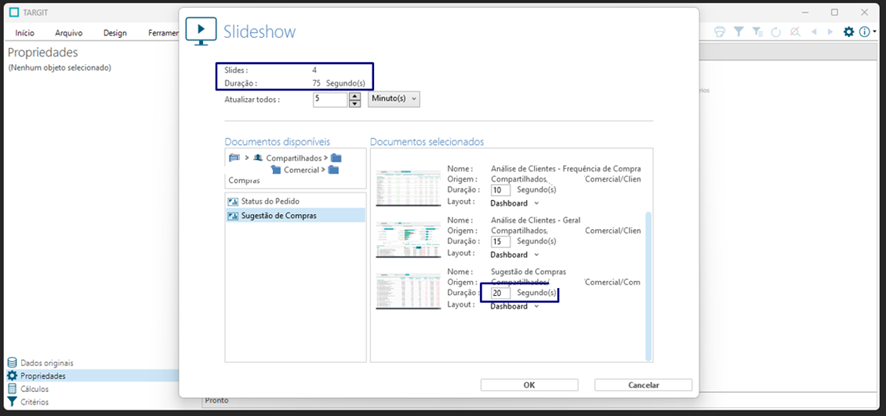The height and width of the screenshot is (416, 886).
Task: Click the crossed-out magnifier icon
Action: point(794,32)
